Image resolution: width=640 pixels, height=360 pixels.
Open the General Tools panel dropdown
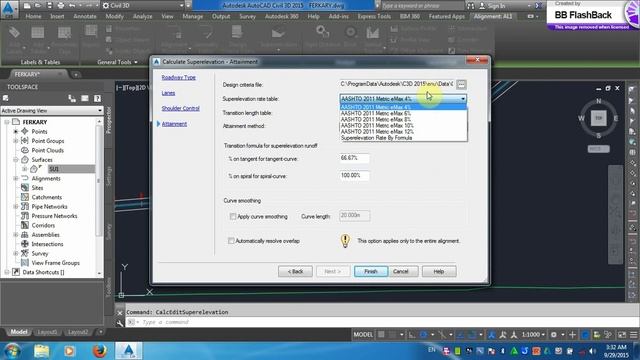(x=117, y=62)
